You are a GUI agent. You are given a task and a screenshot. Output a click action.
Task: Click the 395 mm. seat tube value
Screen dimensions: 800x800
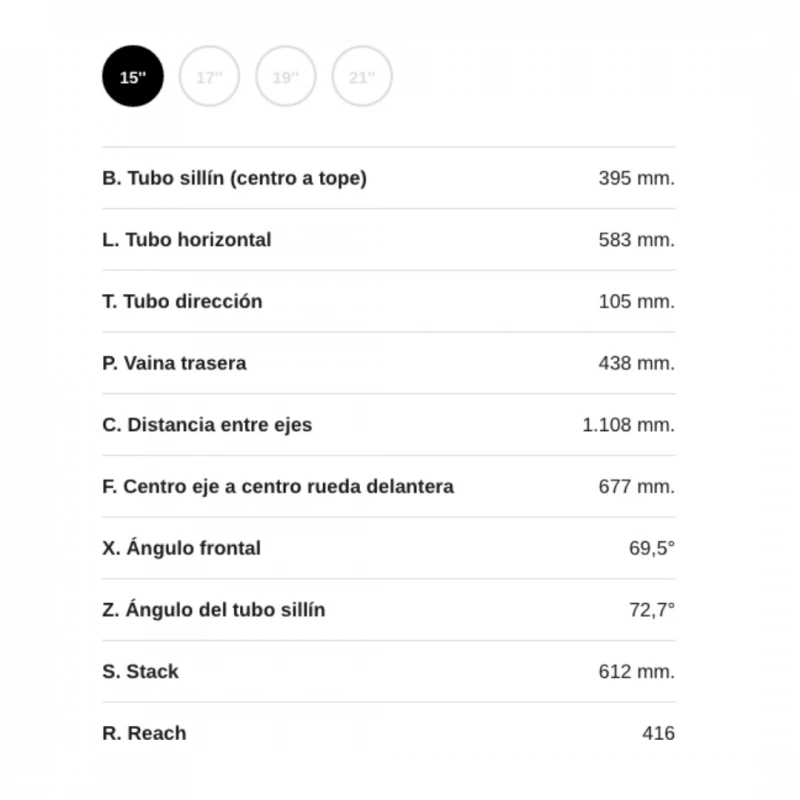click(x=636, y=178)
